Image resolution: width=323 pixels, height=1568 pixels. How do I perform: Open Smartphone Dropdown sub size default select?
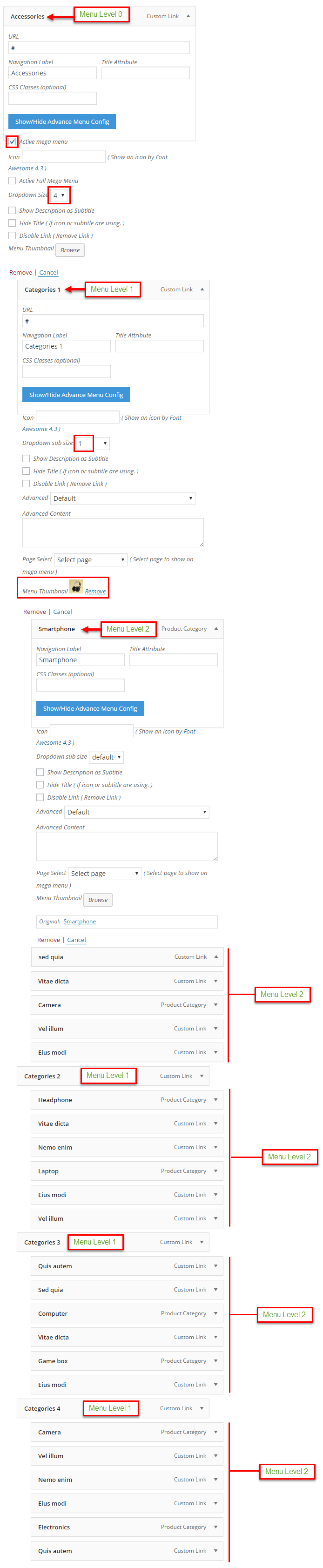coord(107,757)
